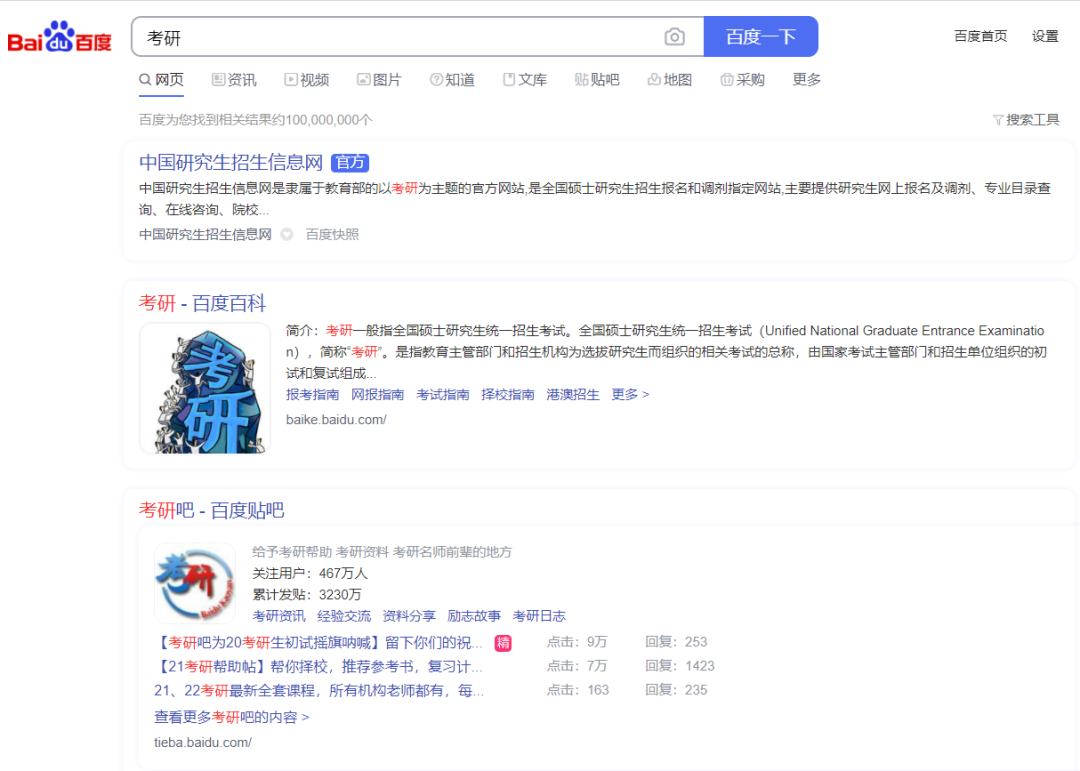This screenshot has width=1080, height=771.
Task: Select the 网页 tab
Action: pyautogui.click(x=162, y=80)
